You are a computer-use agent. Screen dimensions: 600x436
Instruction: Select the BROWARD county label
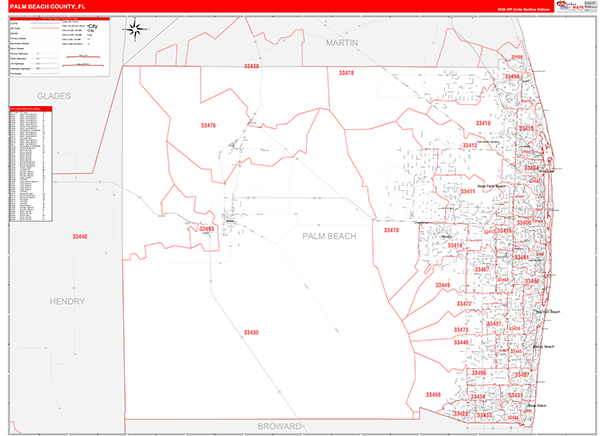click(x=279, y=426)
